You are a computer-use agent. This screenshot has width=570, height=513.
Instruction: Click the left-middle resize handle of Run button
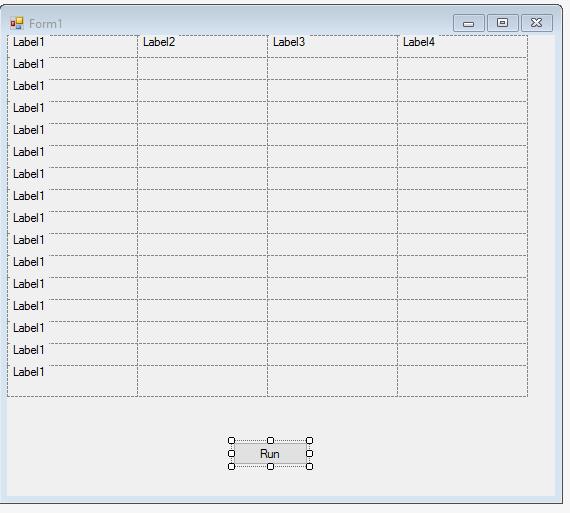[x=231, y=453]
